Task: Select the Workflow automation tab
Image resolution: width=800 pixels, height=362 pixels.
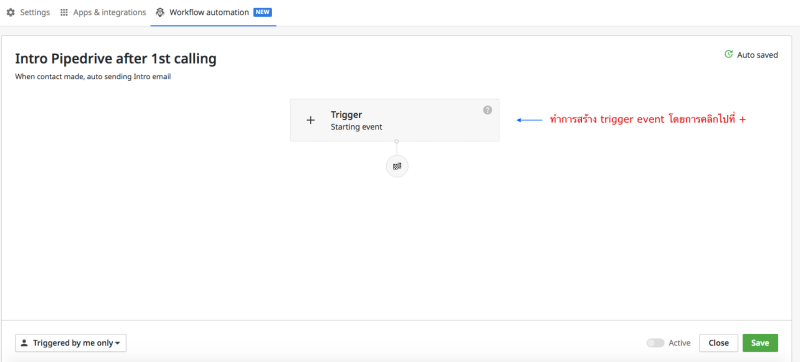Action: click(213, 12)
